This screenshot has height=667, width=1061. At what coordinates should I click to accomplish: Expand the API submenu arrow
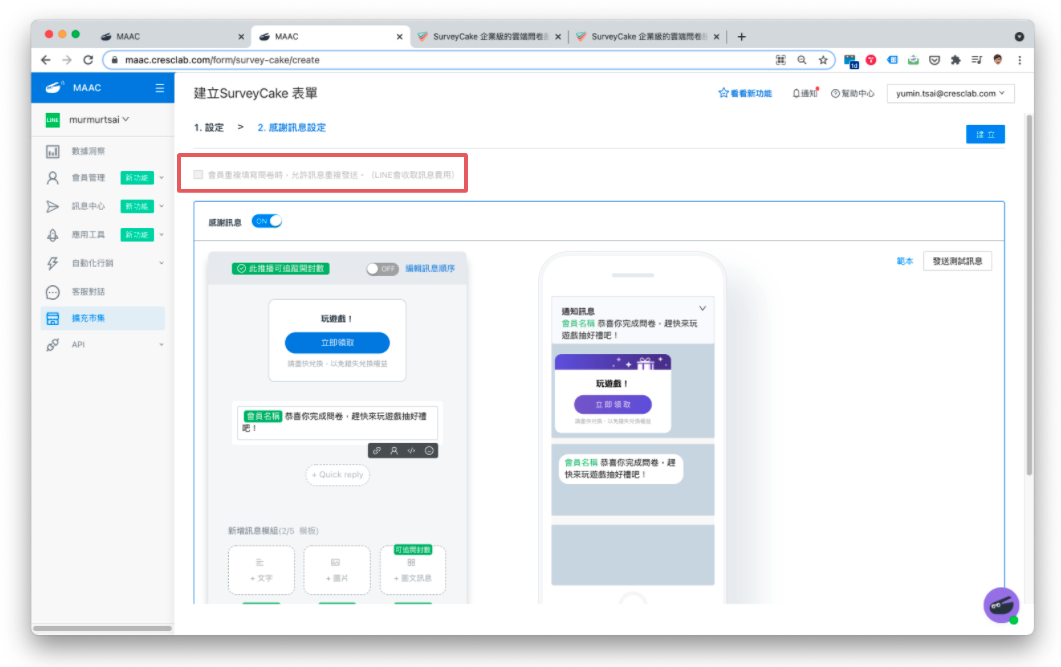162,345
